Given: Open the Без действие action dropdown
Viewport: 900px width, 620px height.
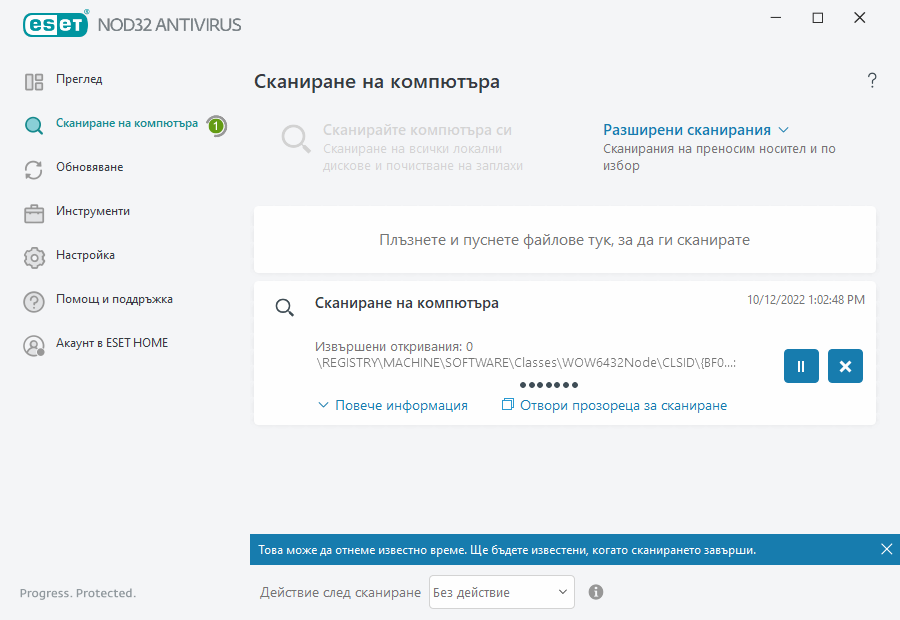Looking at the screenshot, I should pyautogui.click(x=500, y=592).
